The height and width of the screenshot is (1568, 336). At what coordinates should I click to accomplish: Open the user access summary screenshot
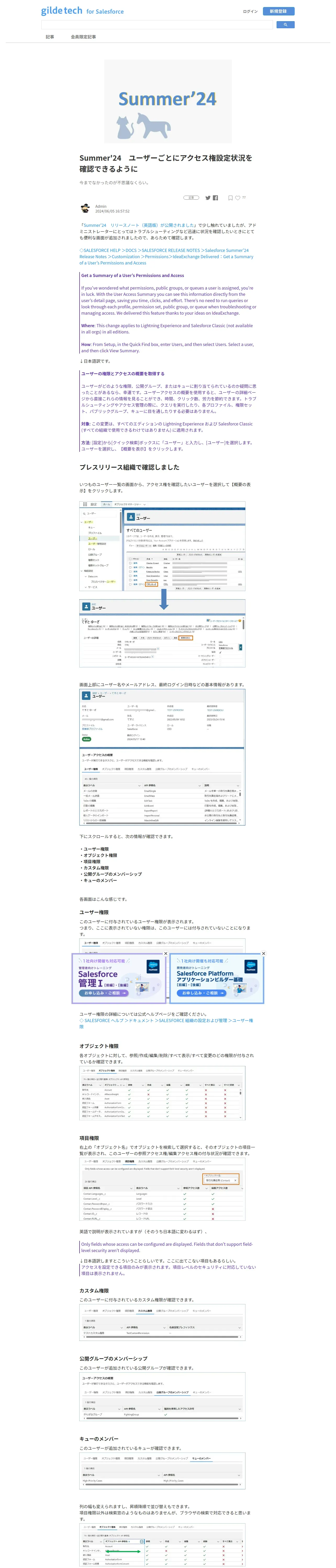[x=162, y=757]
